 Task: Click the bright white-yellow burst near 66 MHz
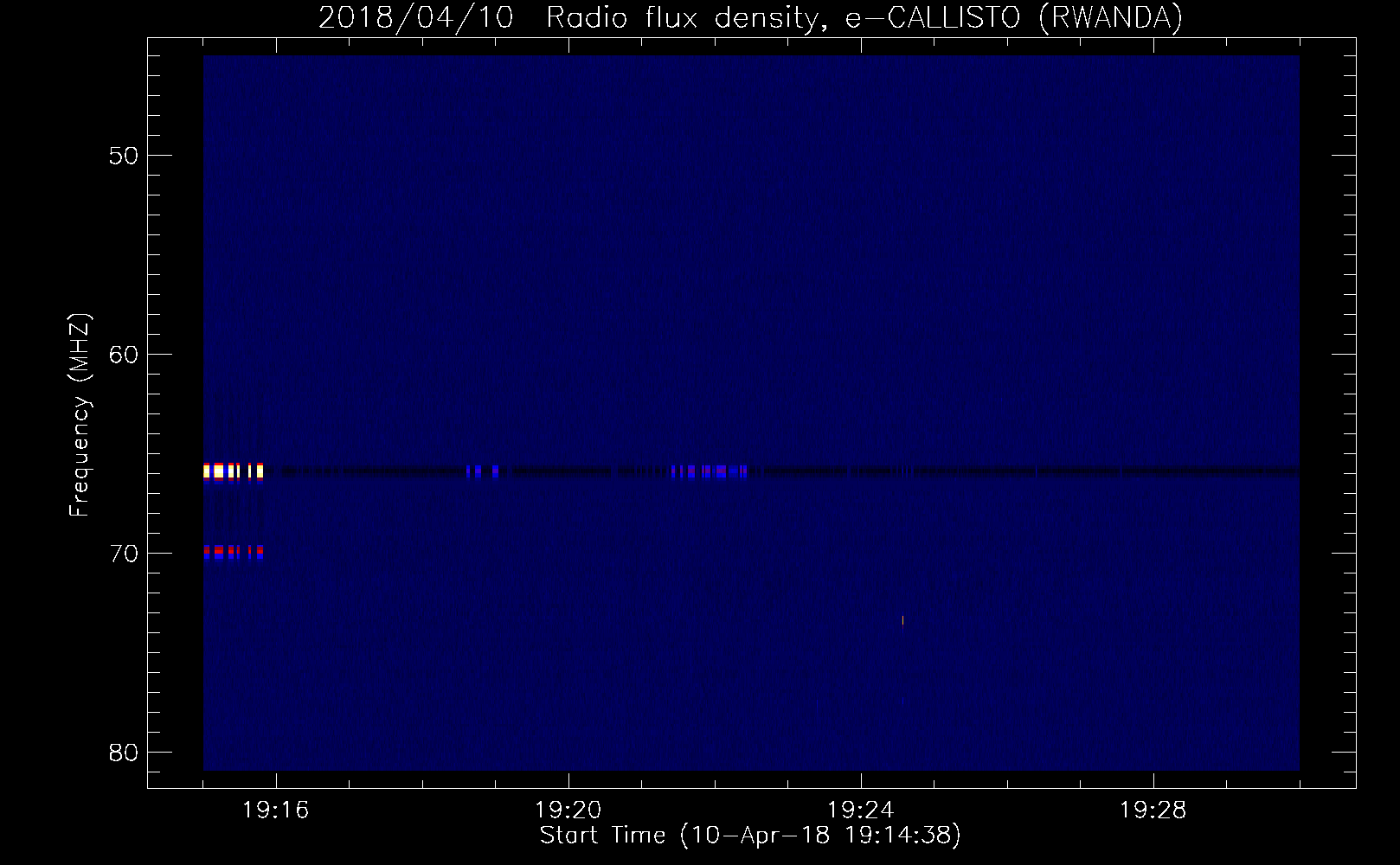point(234,471)
